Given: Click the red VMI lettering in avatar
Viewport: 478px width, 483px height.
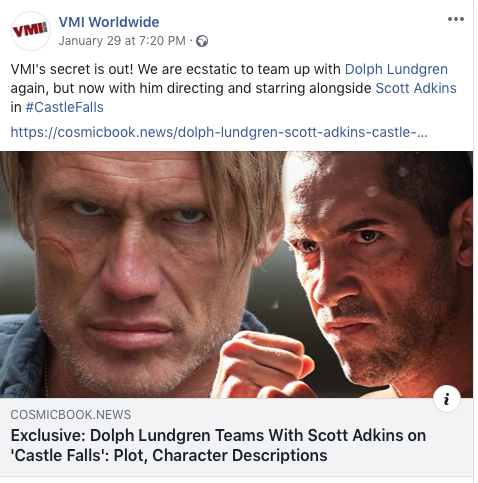Looking at the screenshot, I should point(30,30).
